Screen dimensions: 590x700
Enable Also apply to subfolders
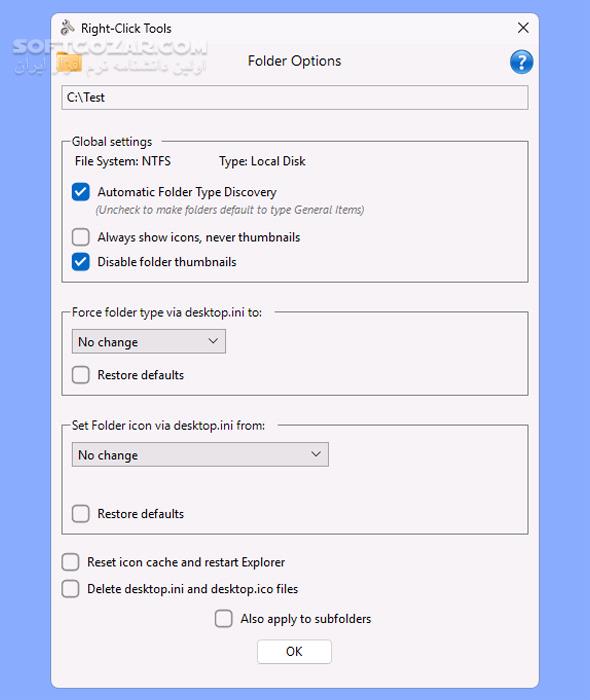(224, 619)
